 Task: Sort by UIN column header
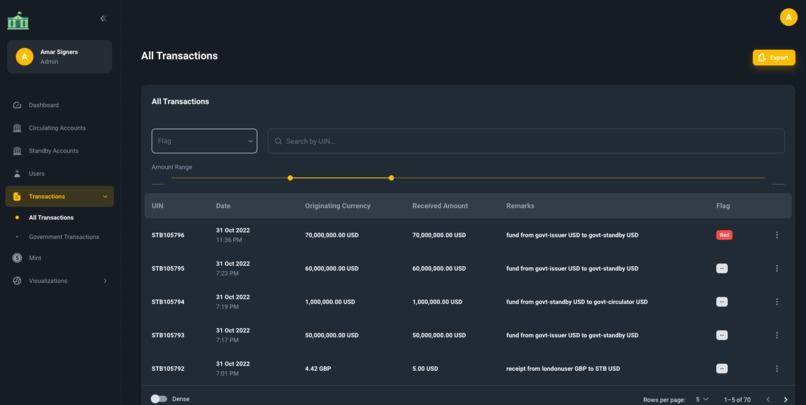pos(157,206)
